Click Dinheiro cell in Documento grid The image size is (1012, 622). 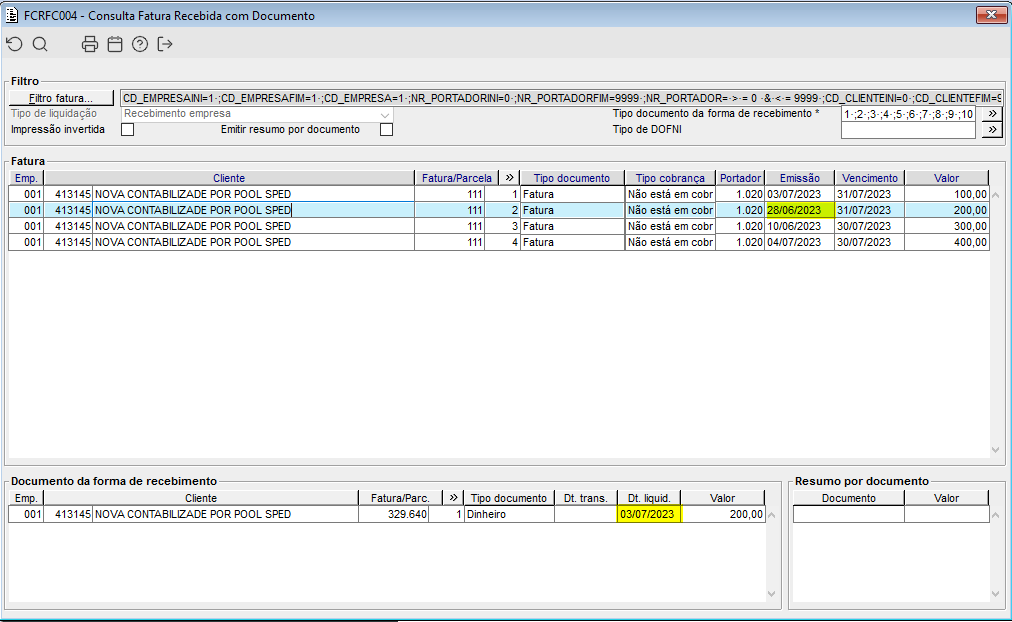tap(509, 514)
